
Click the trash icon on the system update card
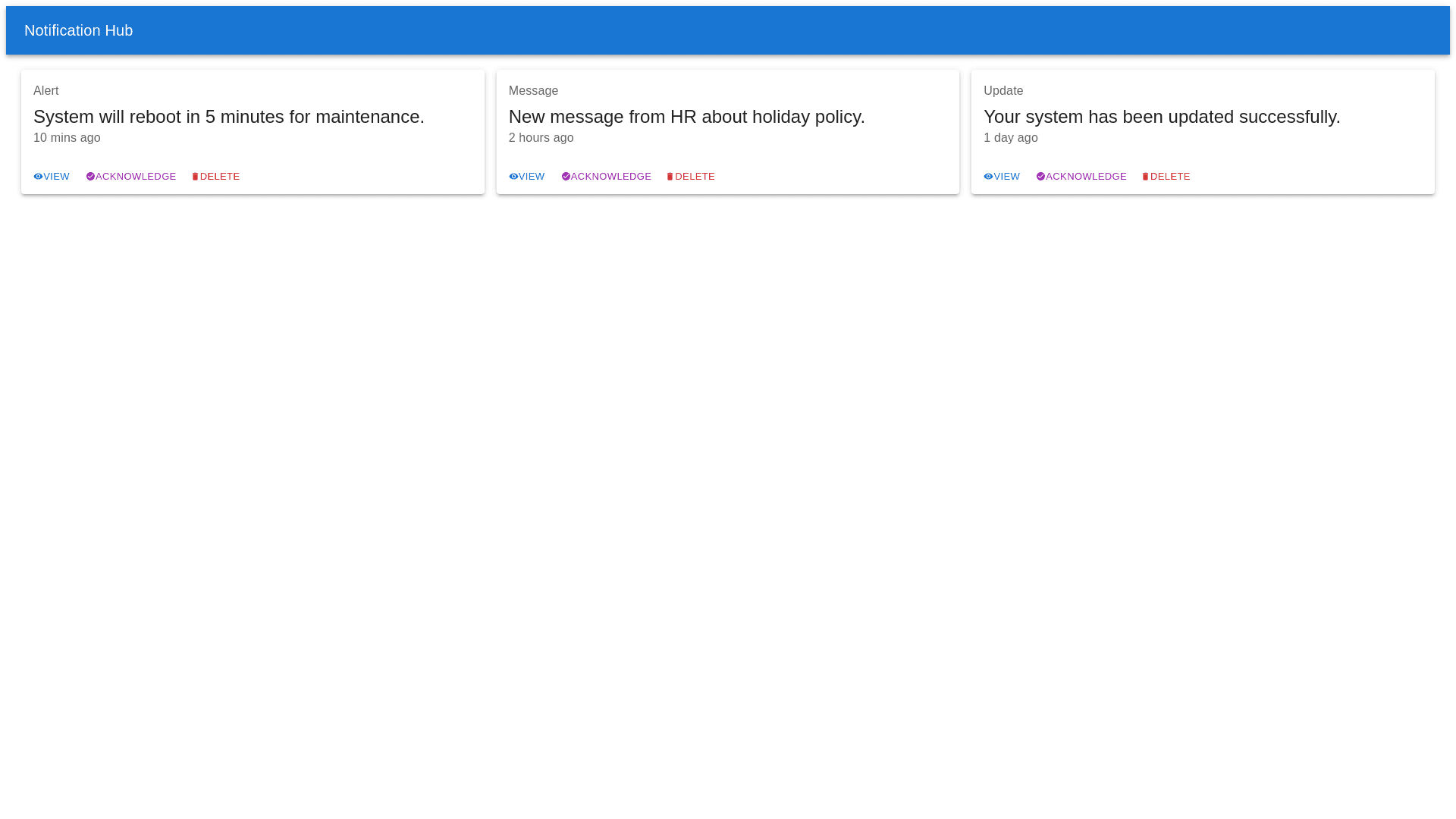click(x=1145, y=177)
